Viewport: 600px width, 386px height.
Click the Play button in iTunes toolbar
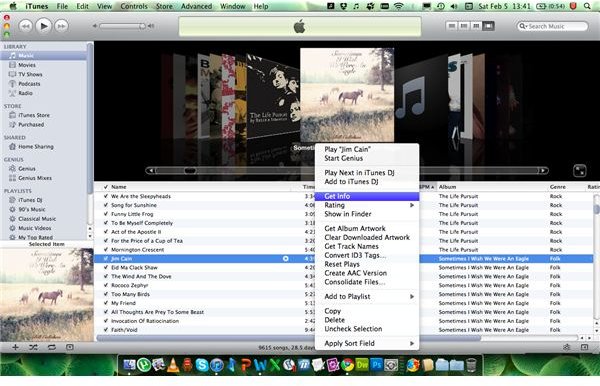[44, 26]
